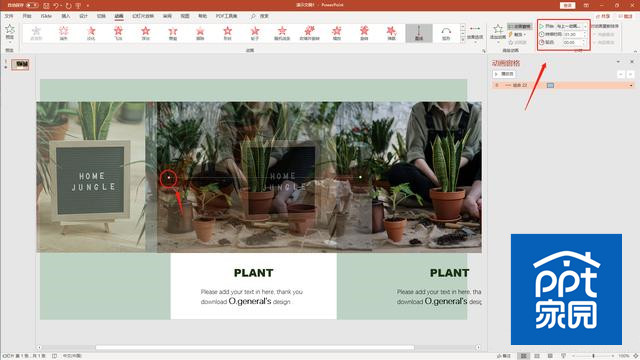Click Play From (播放自) in Animation Pane
Viewport: 640px width, 360px height.
(x=504, y=74)
